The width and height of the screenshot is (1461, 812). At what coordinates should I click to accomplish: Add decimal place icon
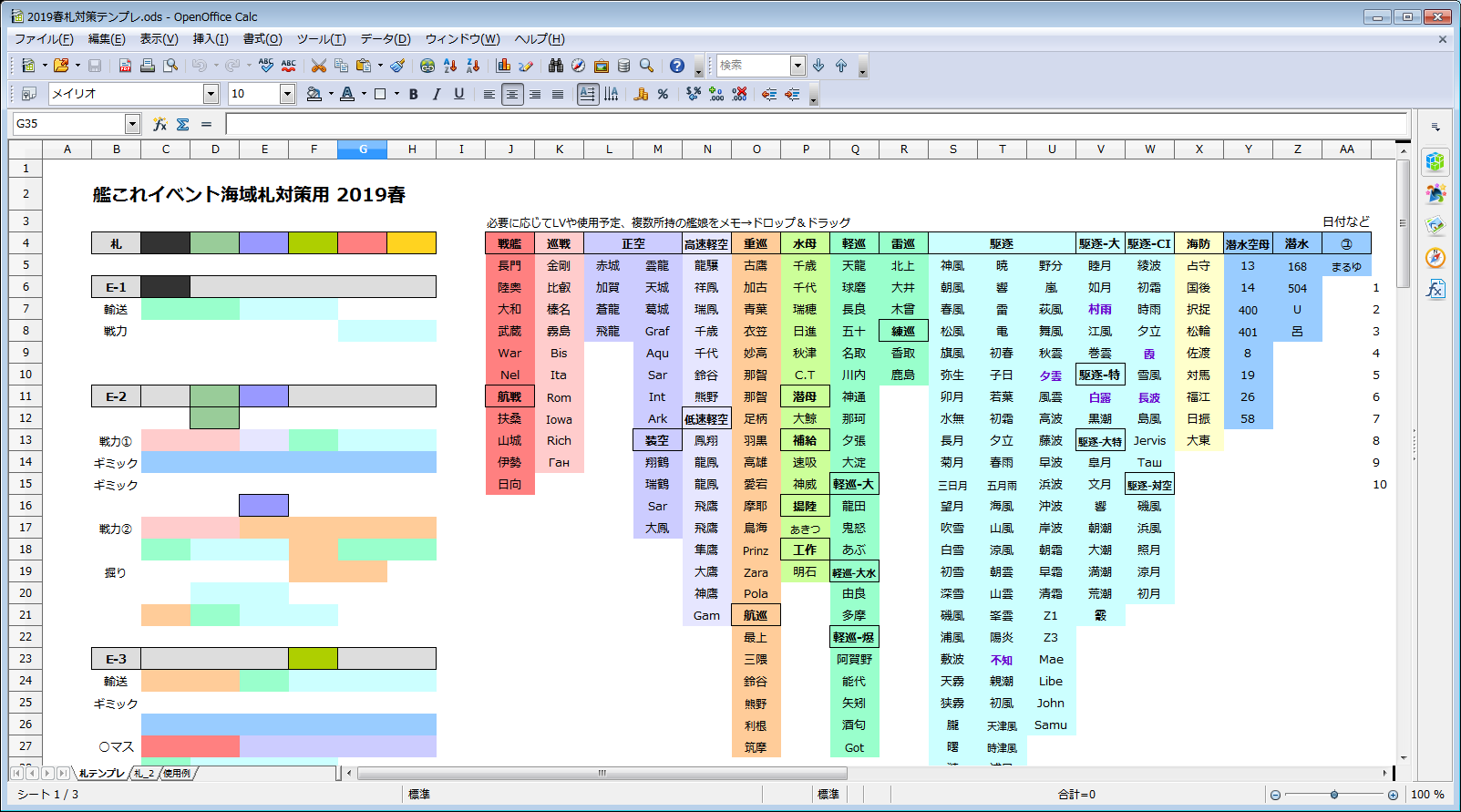click(x=716, y=94)
